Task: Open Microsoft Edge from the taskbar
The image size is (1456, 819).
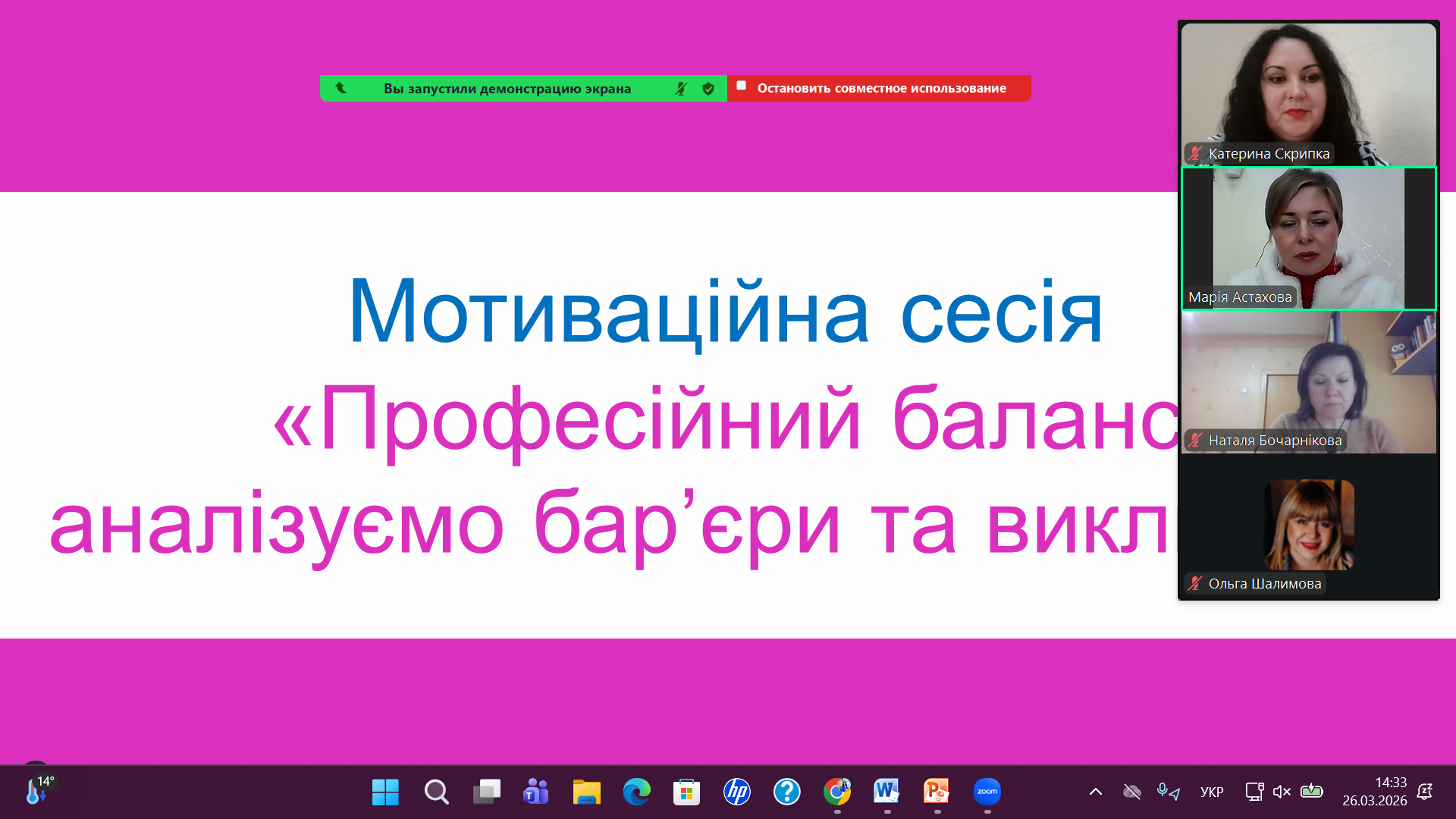Action: click(636, 792)
